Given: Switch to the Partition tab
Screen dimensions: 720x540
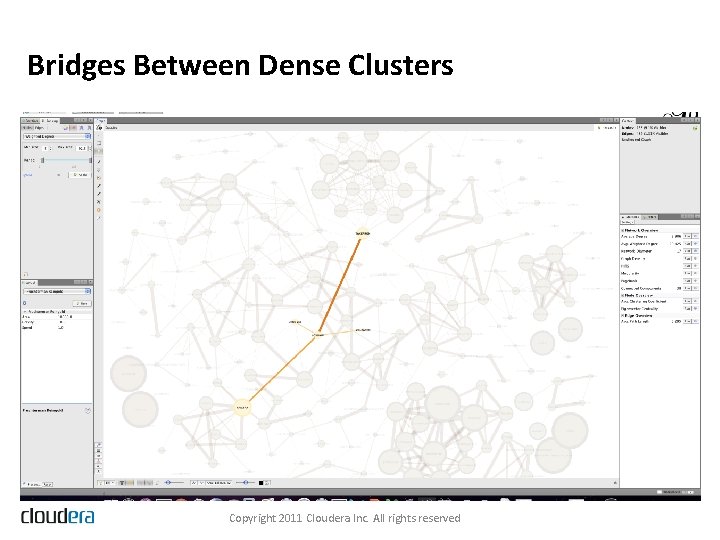Looking at the screenshot, I should pos(31,121).
